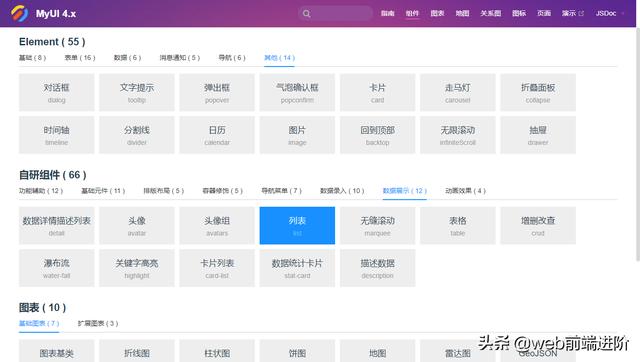Open the 对话框 dialog card
This screenshot has width=640, height=362.
click(56, 92)
